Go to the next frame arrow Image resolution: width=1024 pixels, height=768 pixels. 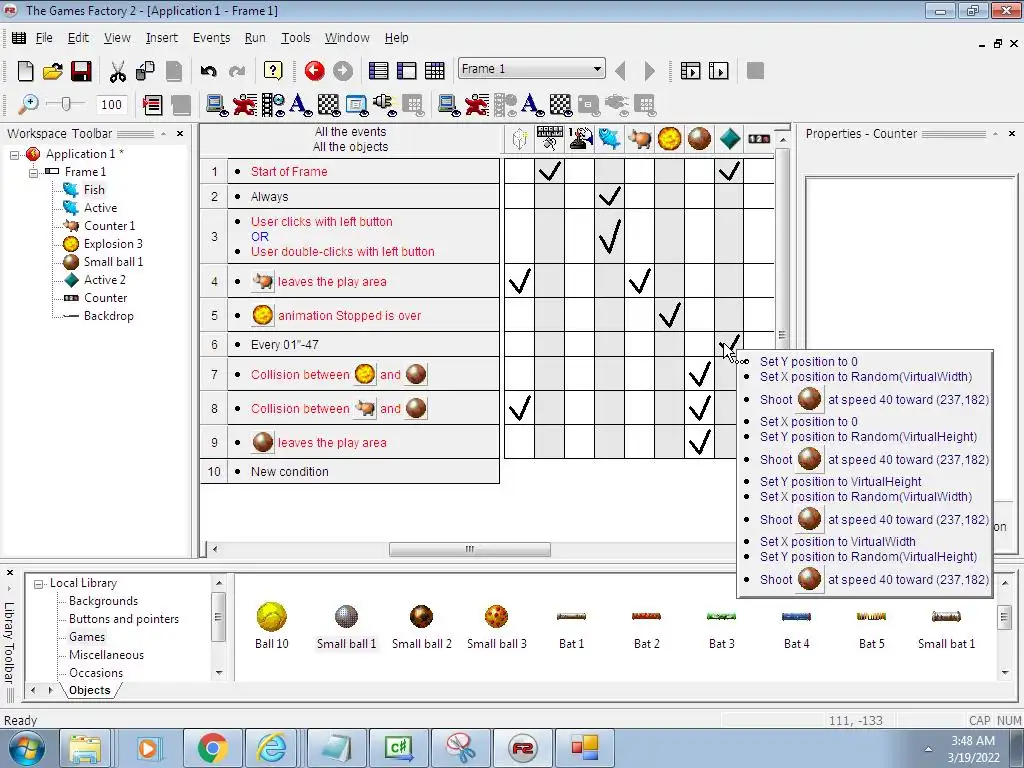(649, 71)
